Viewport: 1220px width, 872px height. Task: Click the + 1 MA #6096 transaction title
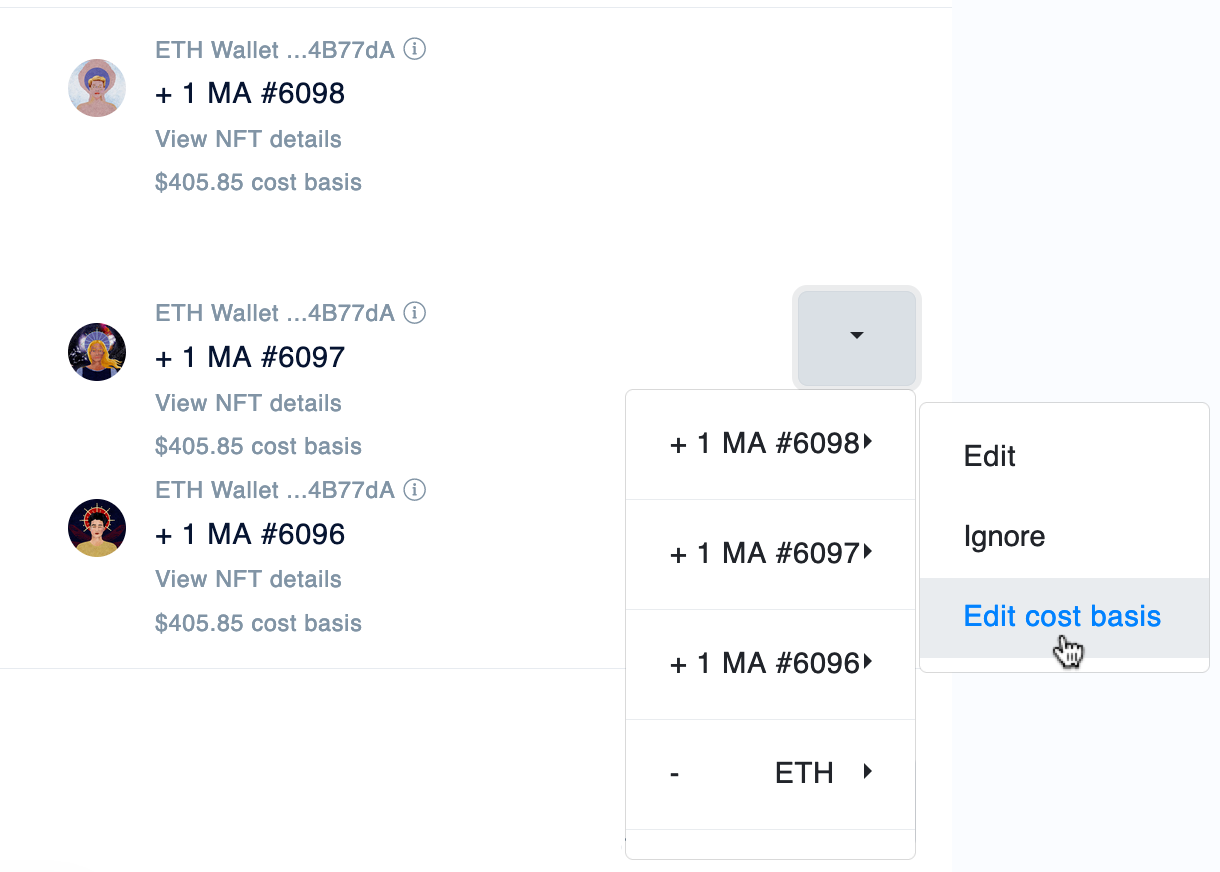click(x=250, y=534)
